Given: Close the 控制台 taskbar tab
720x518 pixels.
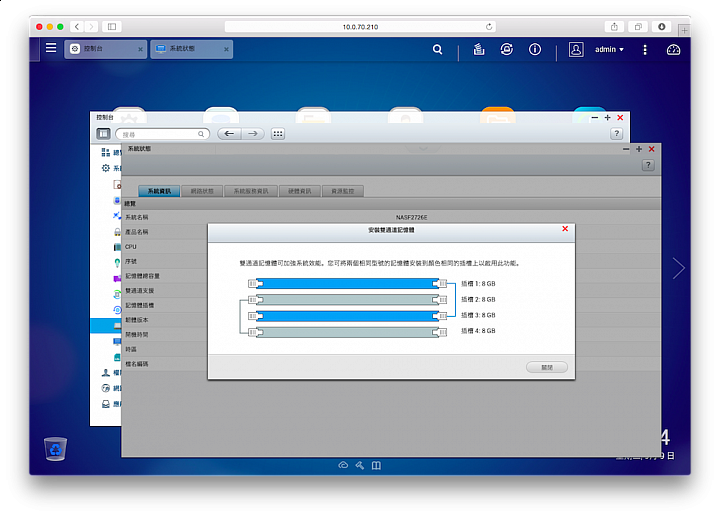Looking at the screenshot, I should (141, 49).
